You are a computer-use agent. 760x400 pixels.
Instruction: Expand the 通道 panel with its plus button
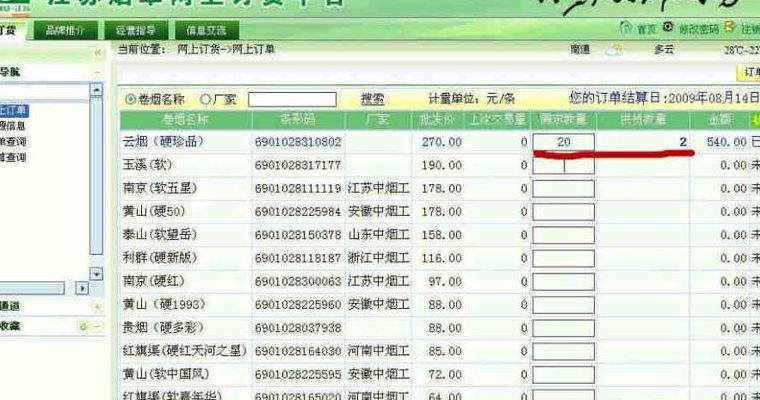point(97,306)
